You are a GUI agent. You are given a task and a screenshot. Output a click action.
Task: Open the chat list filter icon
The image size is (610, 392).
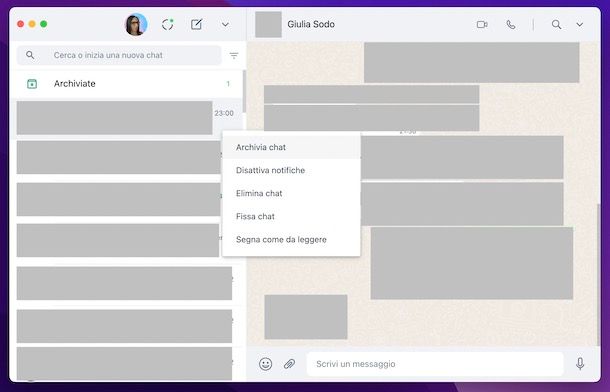point(234,55)
